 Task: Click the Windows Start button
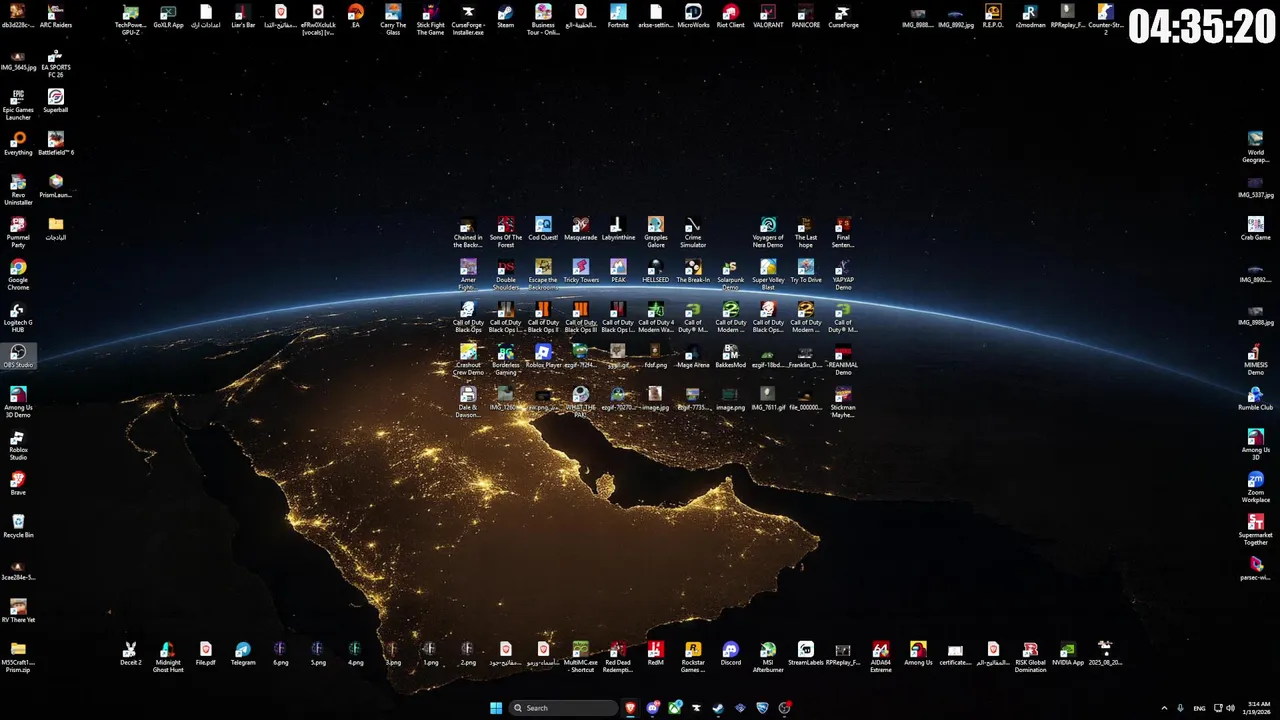click(496, 708)
